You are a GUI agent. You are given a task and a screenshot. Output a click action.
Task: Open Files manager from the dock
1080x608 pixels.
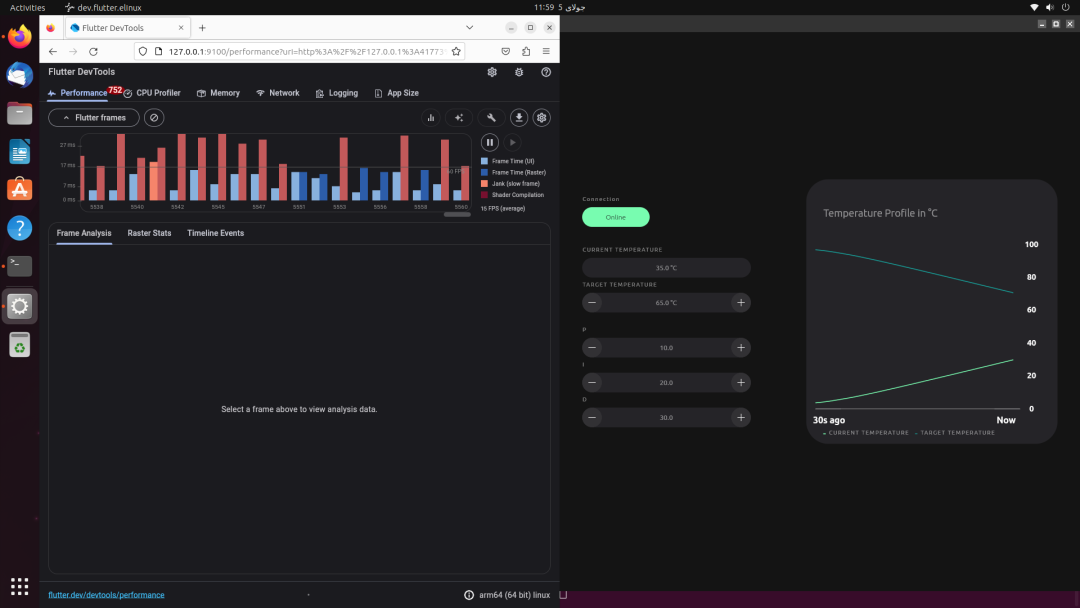(19, 114)
